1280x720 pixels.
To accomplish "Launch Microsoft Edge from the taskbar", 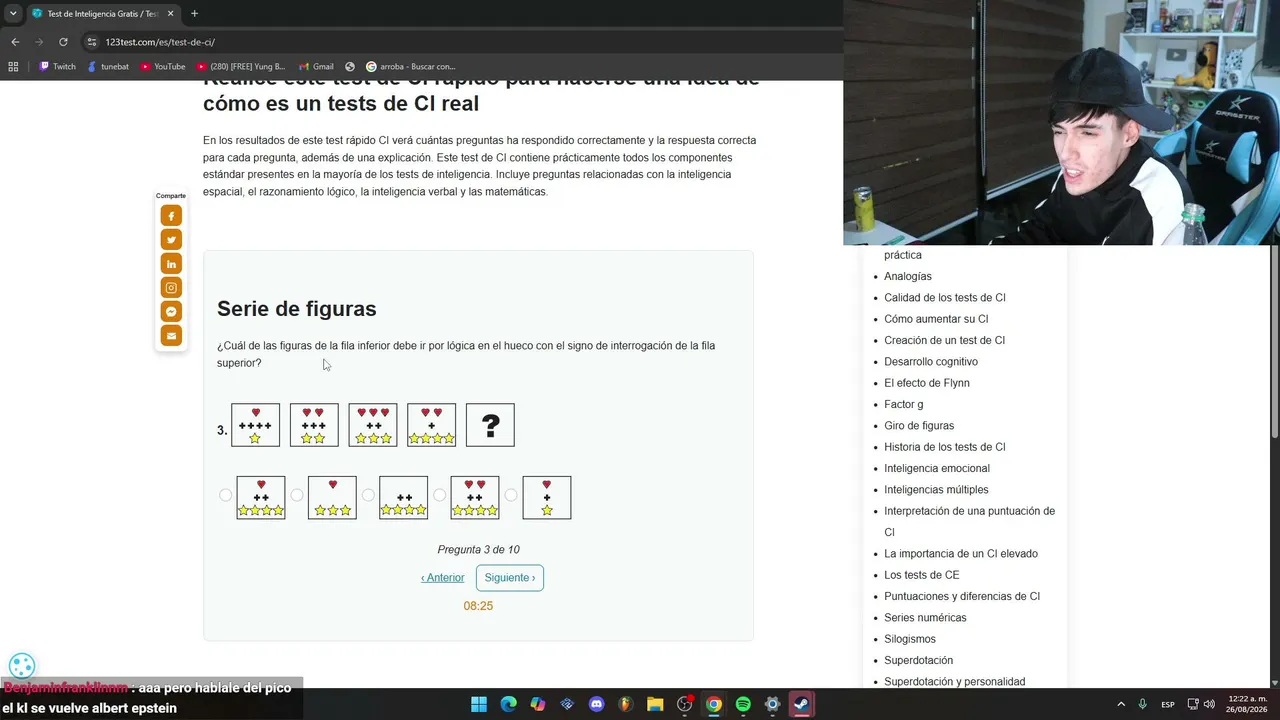I will click(508, 704).
